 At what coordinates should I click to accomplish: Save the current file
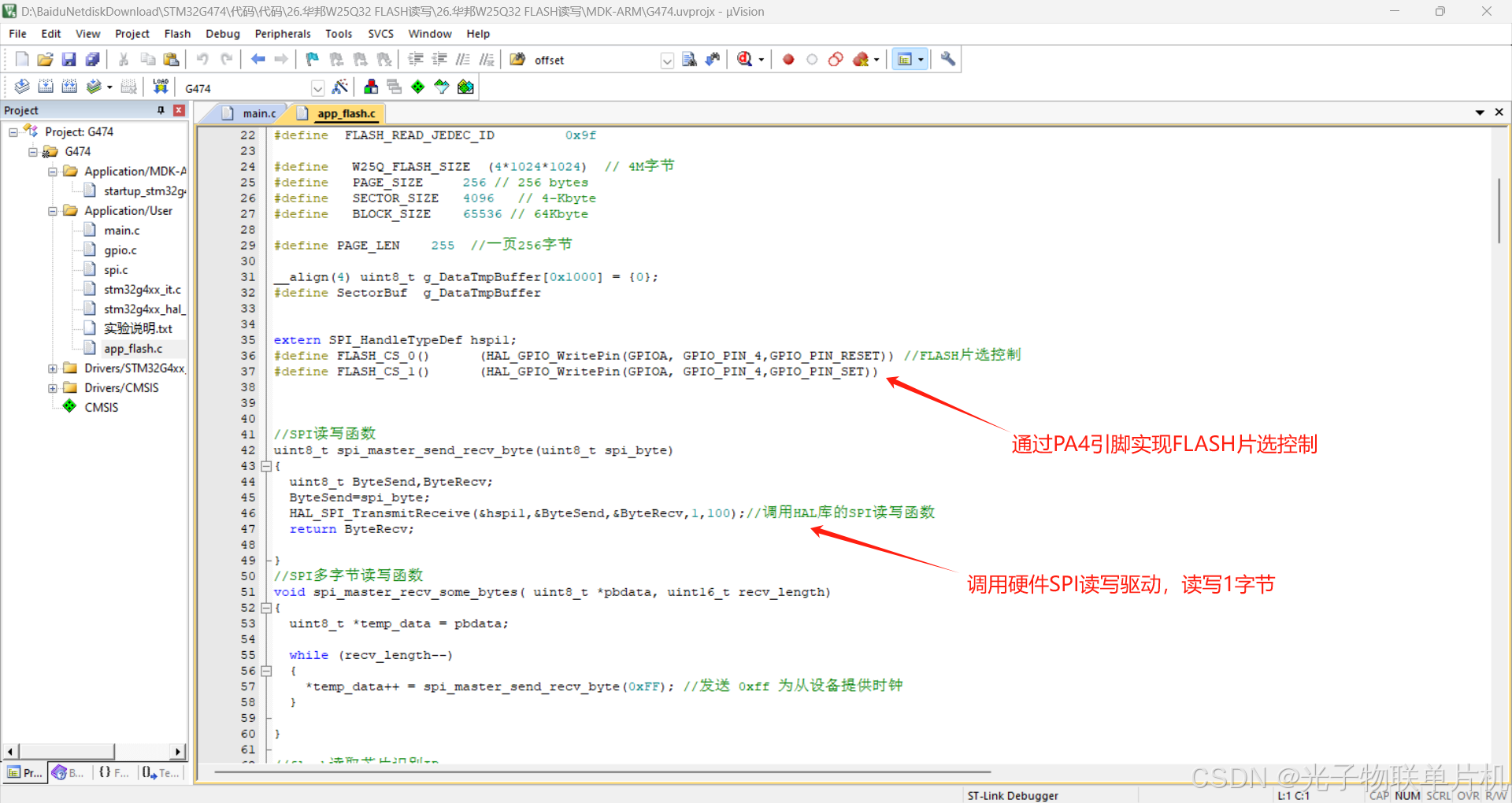point(69,60)
